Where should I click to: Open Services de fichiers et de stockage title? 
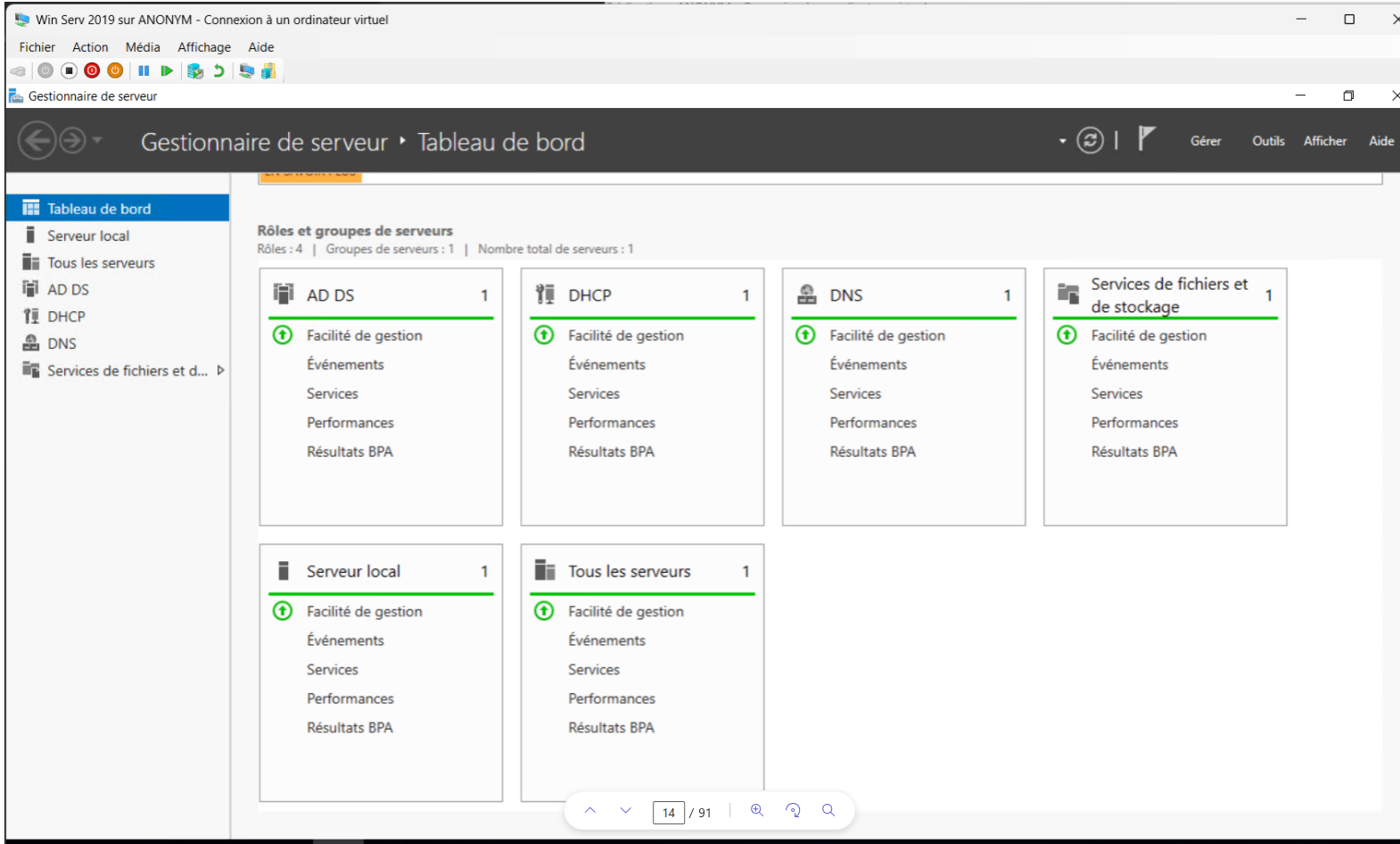[x=1169, y=295]
